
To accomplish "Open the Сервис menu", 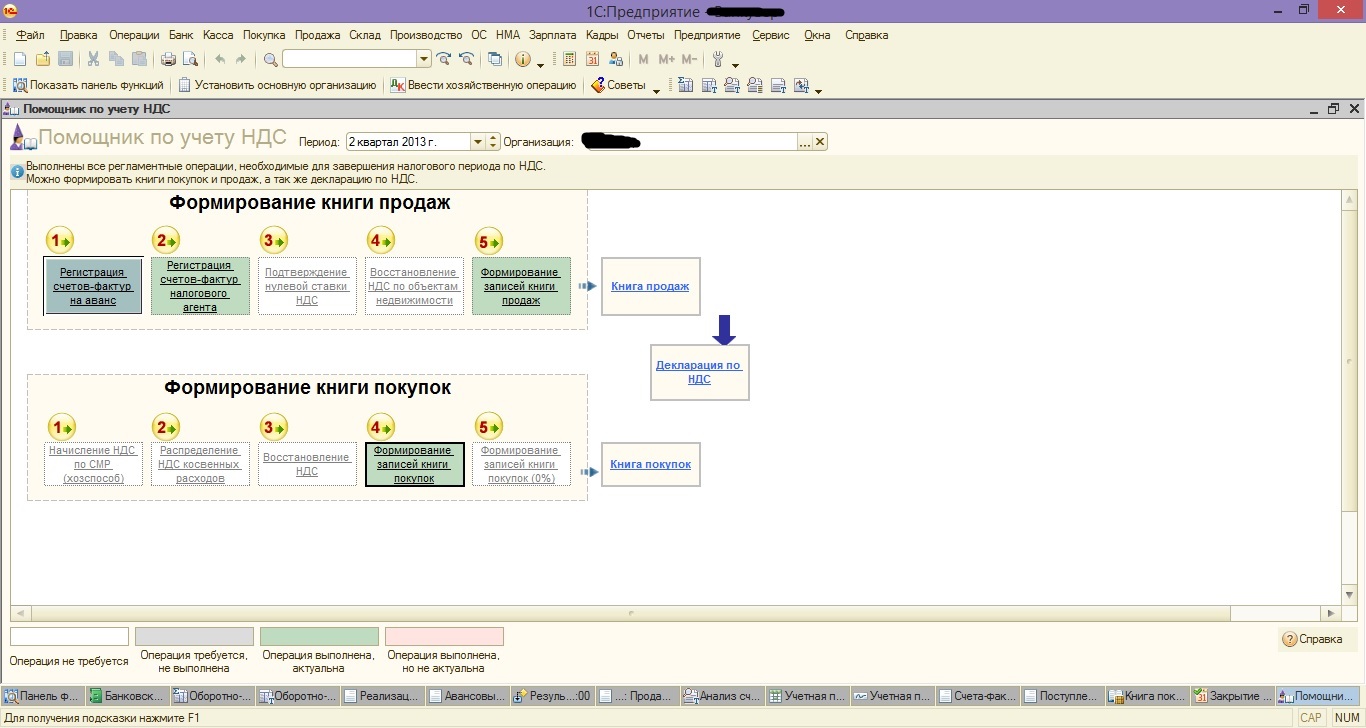I will pyautogui.click(x=770, y=35).
